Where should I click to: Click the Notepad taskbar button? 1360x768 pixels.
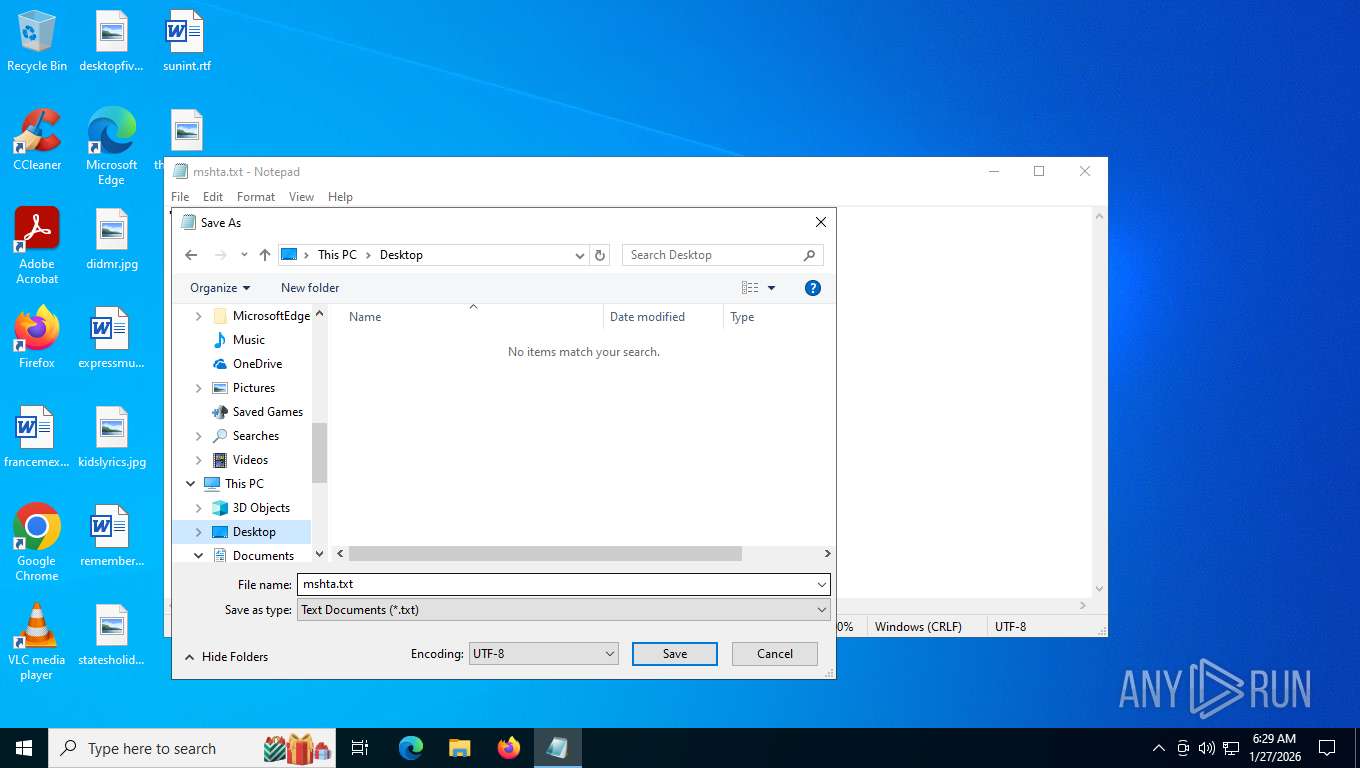557,748
